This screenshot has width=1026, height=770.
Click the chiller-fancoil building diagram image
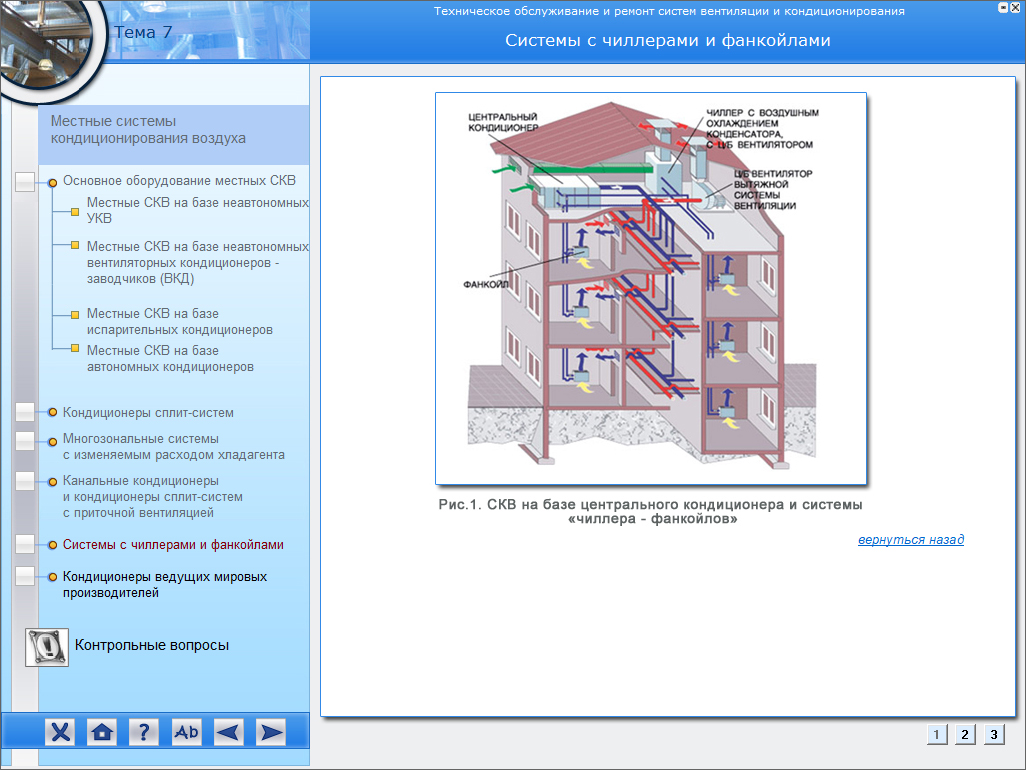point(650,288)
